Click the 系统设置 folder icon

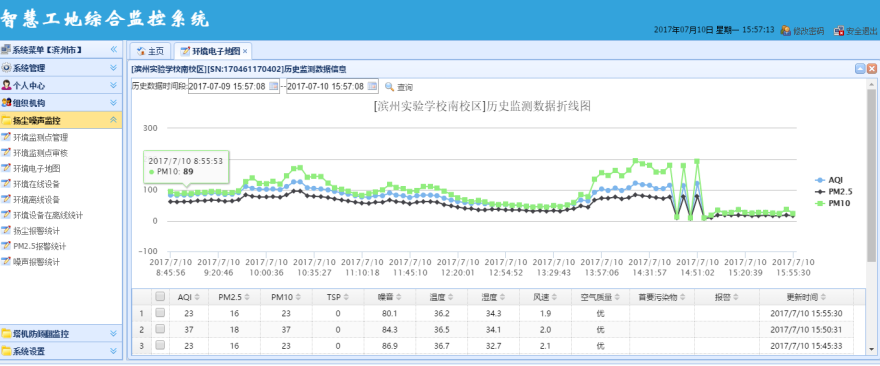coord(7,351)
